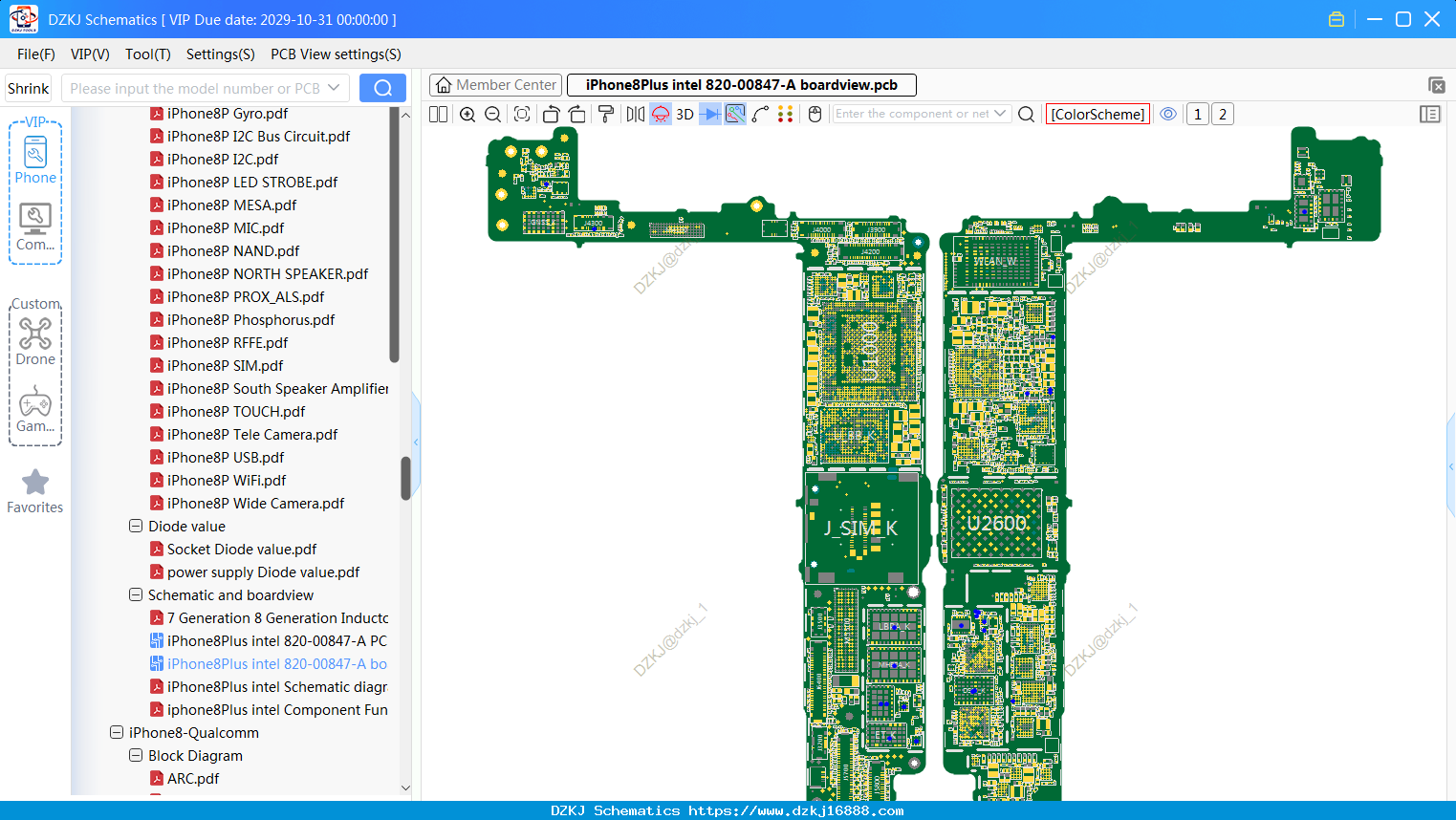Viewport: 1456px width, 820px height.
Task: Click the blue model search button
Action: [x=382, y=89]
